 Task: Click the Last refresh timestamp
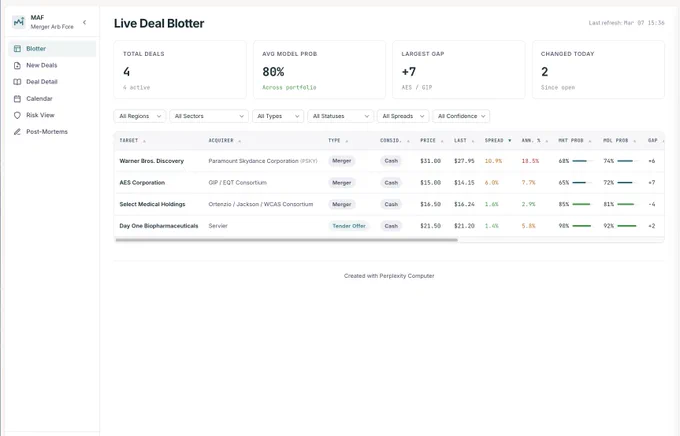click(626, 23)
